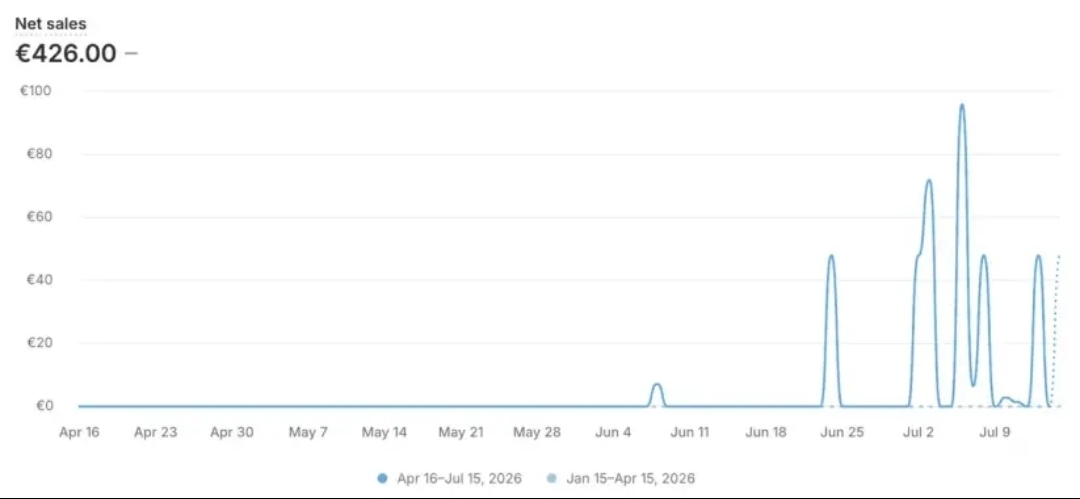Click the €426.00 total value
1080x499 pixels.
[66, 53]
